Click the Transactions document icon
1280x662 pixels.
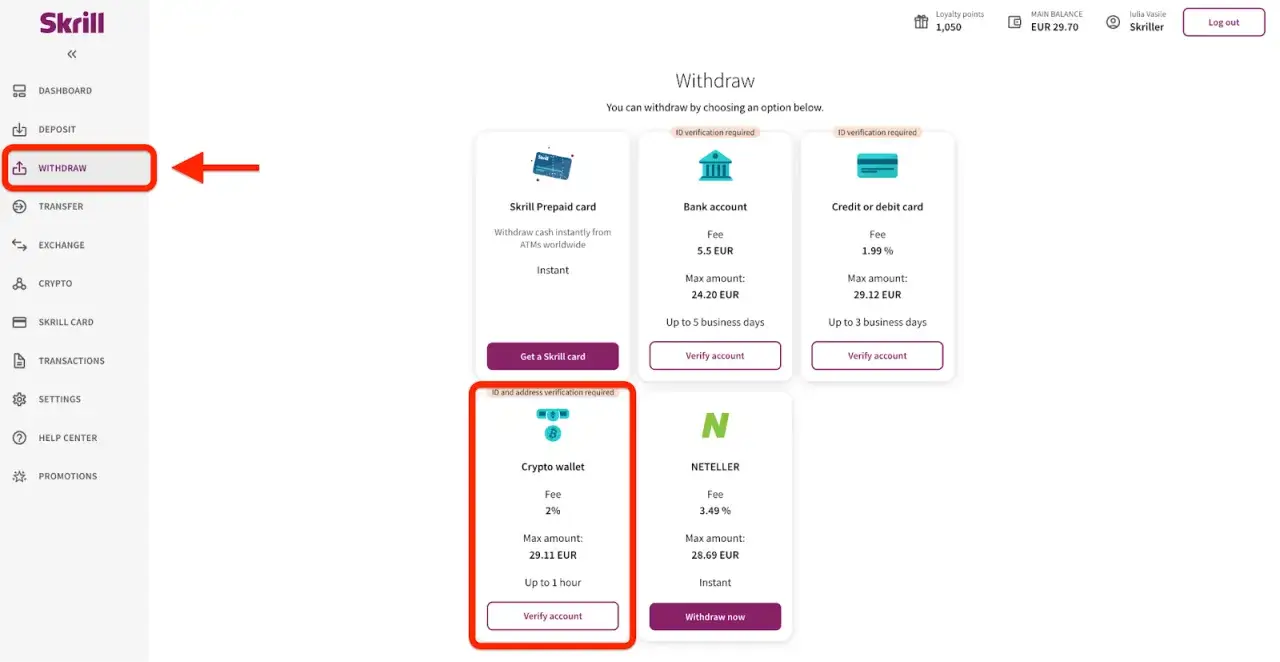tap(21, 360)
